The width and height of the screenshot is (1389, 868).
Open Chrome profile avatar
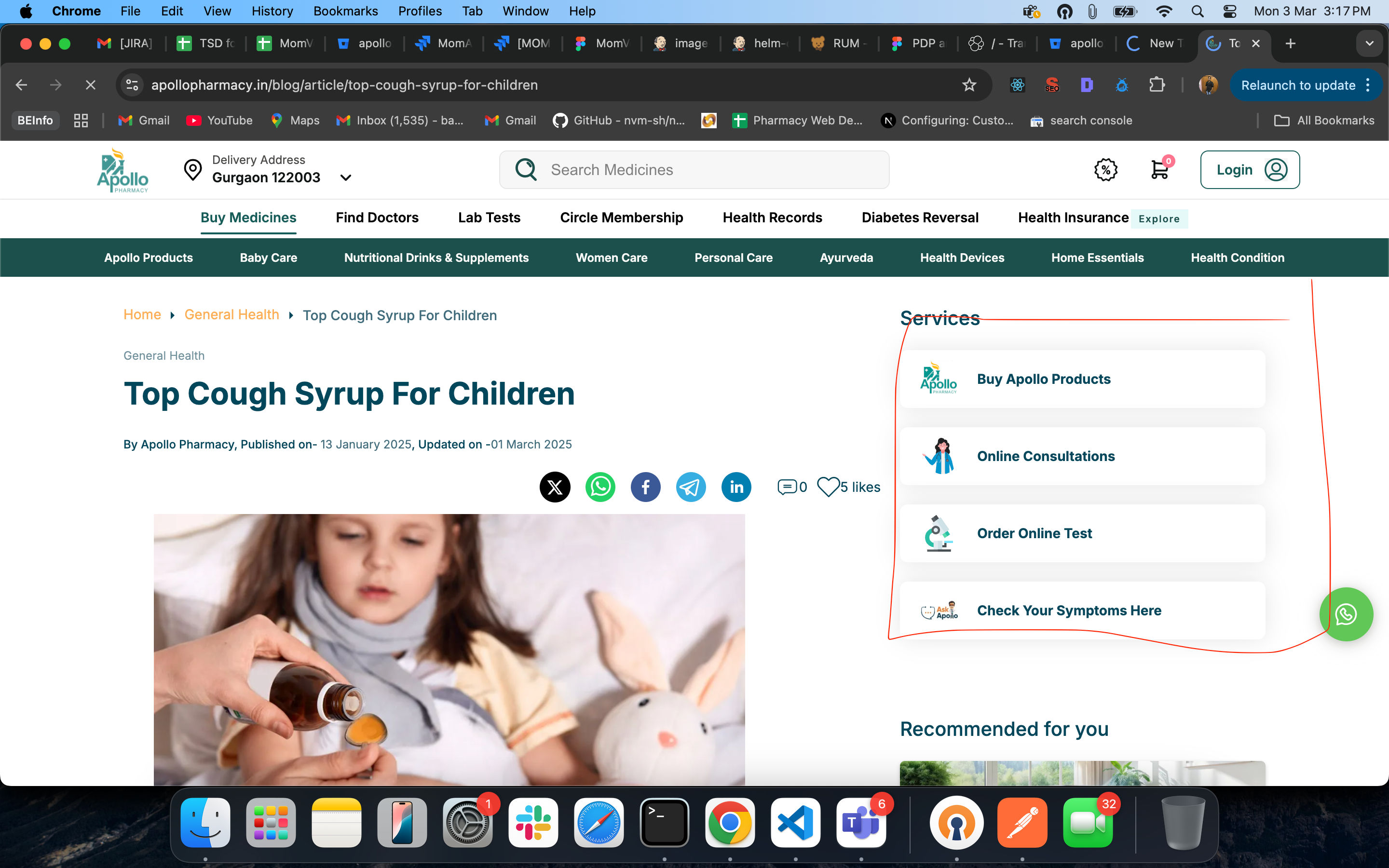click(1208, 85)
